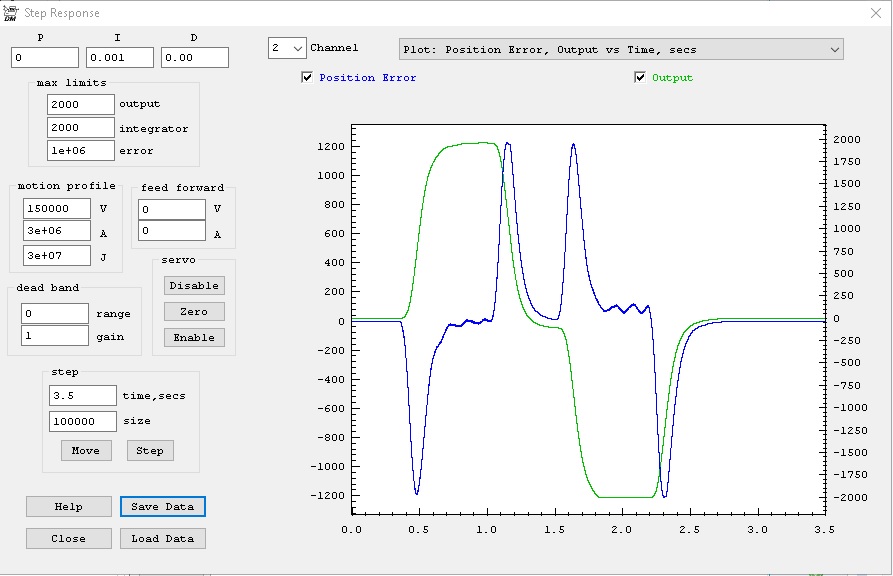Select the P gain input field

pos(45,58)
